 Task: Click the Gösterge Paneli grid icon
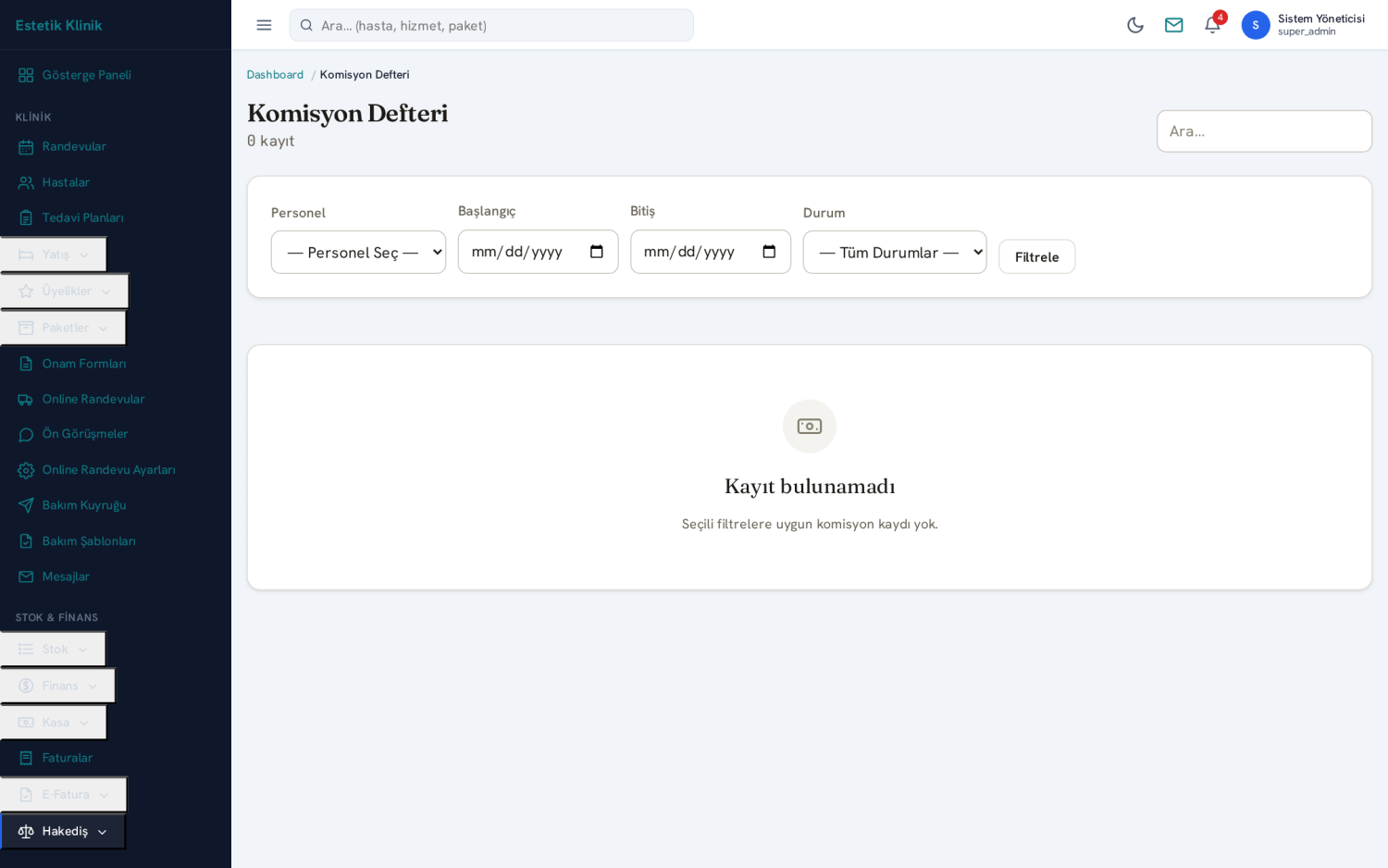click(x=26, y=75)
